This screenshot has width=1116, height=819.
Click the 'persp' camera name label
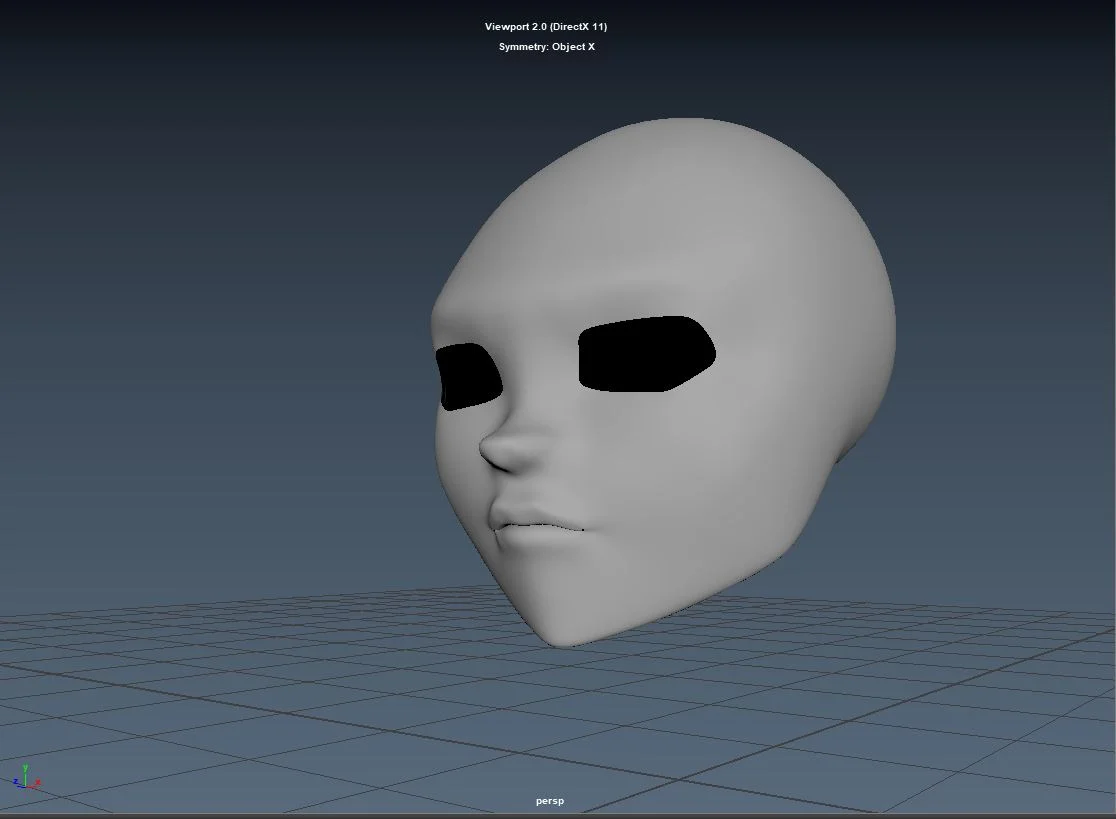coord(549,800)
